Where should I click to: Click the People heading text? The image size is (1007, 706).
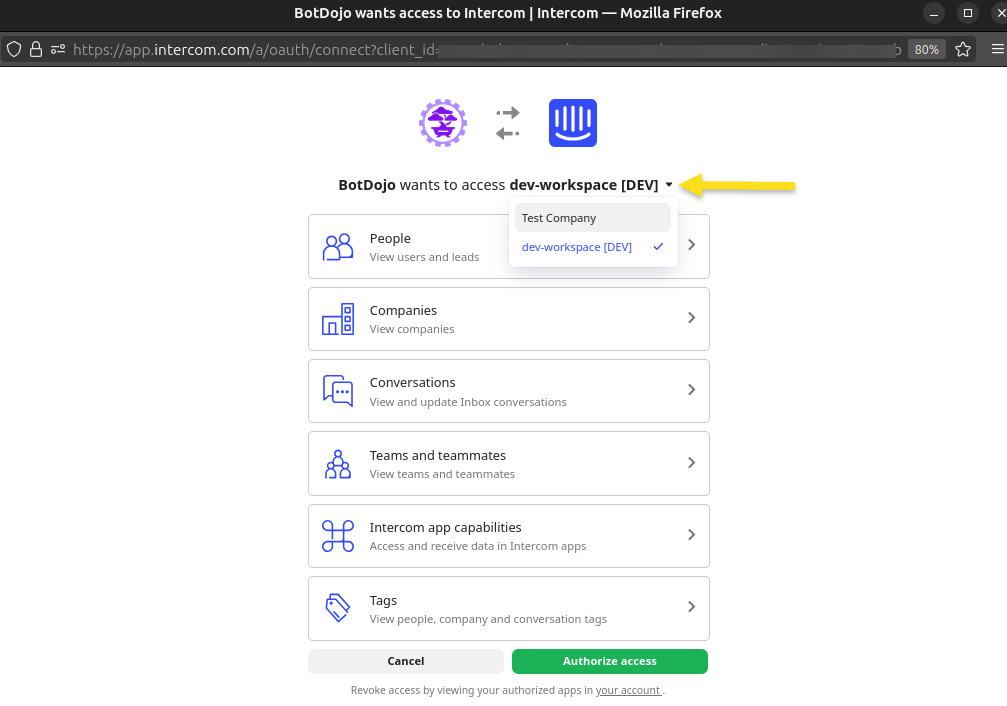(x=390, y=238)
